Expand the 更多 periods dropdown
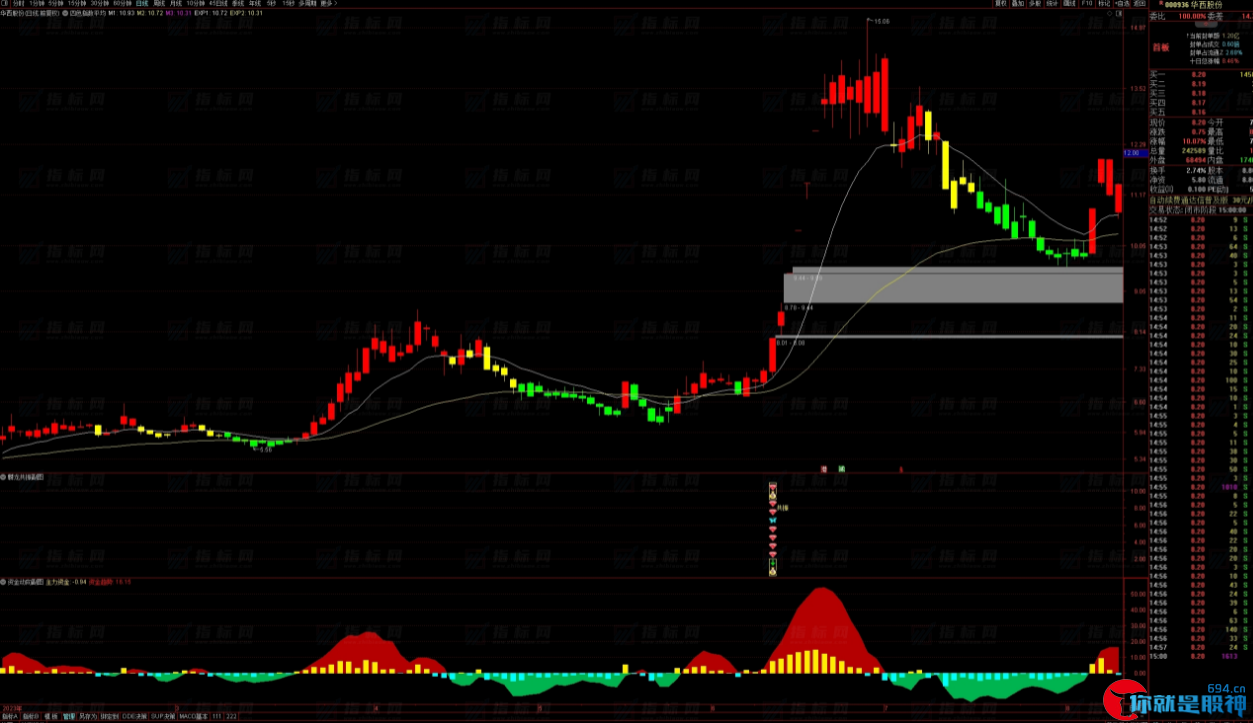The width and height of the screenshot is (1253, 723). (x=328, y=4)
